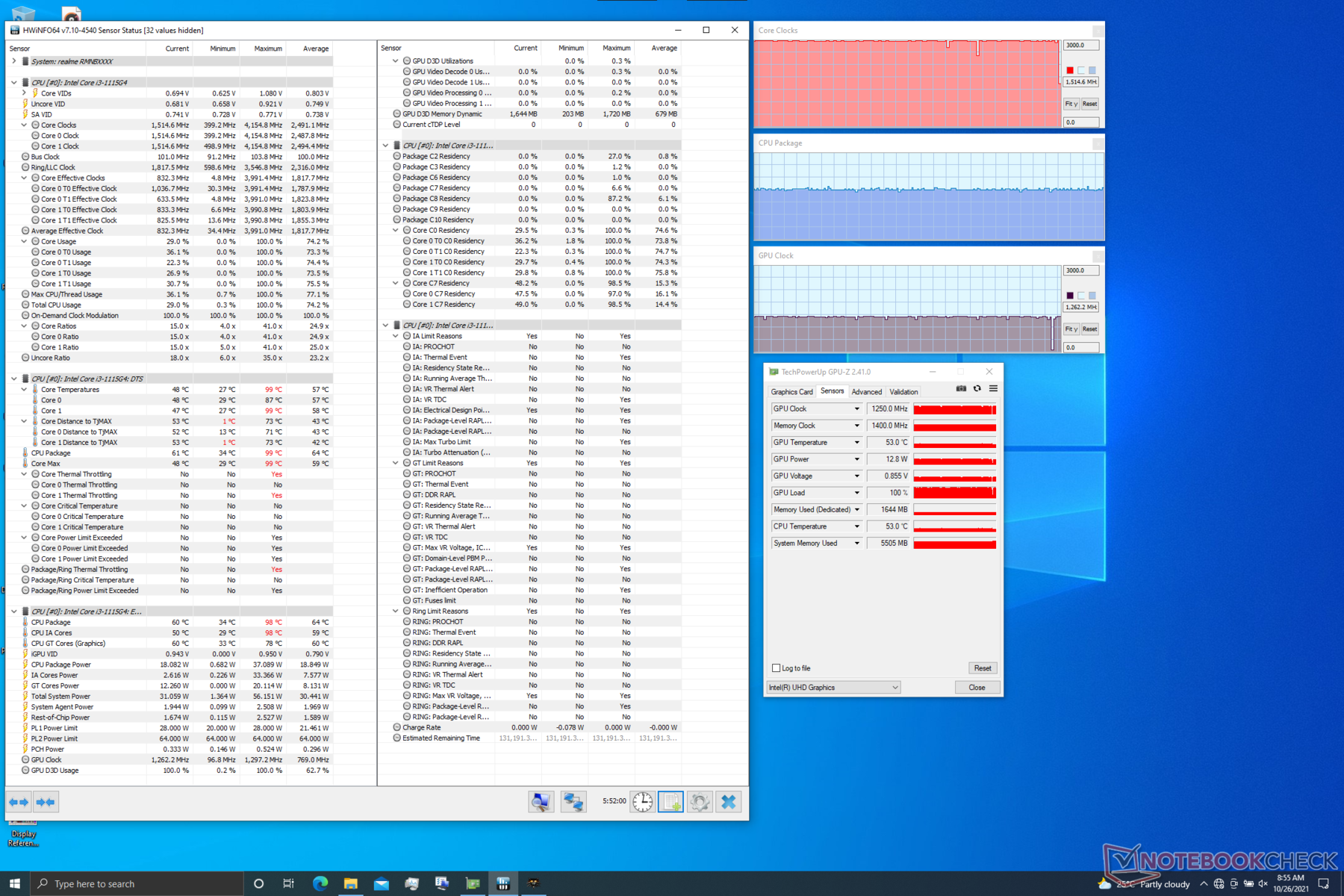
Task: Expand System: realme RMNBXXXX group
Action: (x=13, y=61)
